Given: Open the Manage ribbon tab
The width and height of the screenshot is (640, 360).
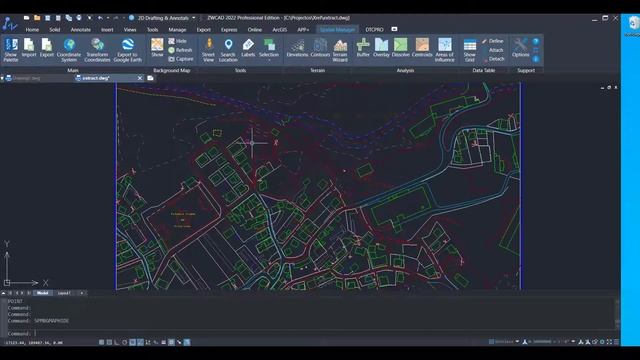Looking at the screenshot, I should 177,30.
